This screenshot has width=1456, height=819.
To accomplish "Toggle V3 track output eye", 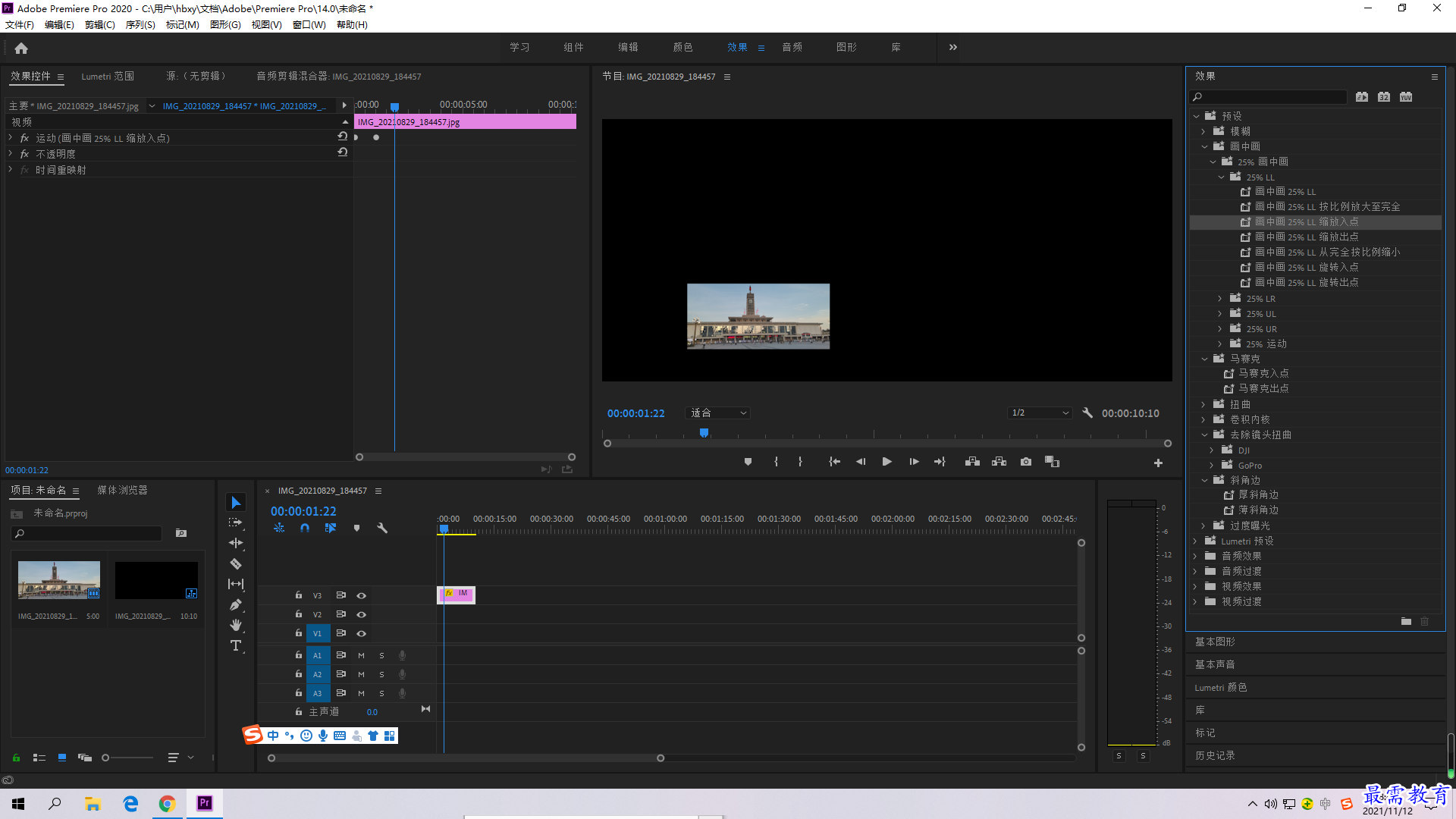I will pos(361,595).
